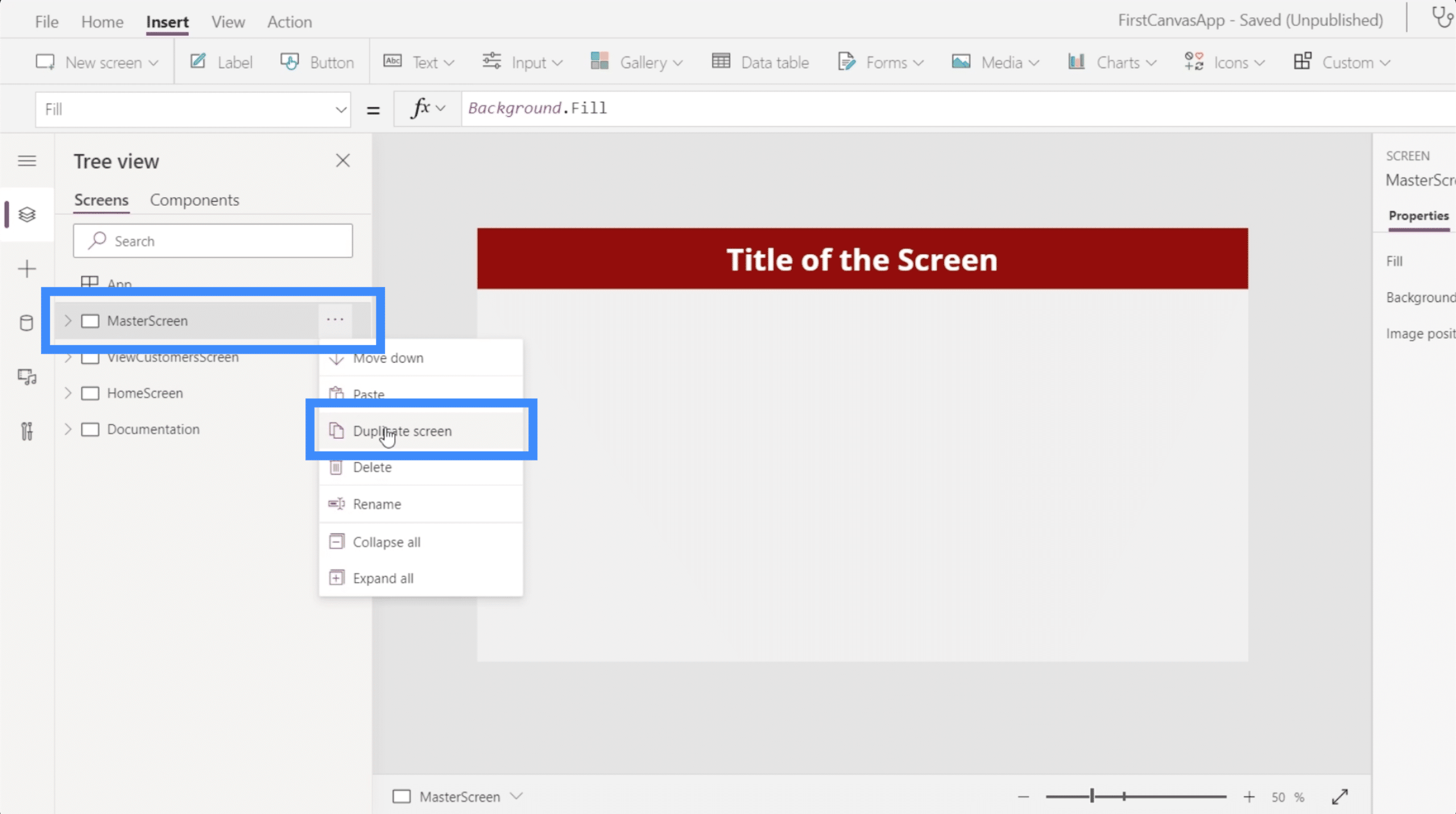This screenshot has height=814, width=1456.
Task: Expand the Documentation tree node
Action: click(x=68, y=429)
